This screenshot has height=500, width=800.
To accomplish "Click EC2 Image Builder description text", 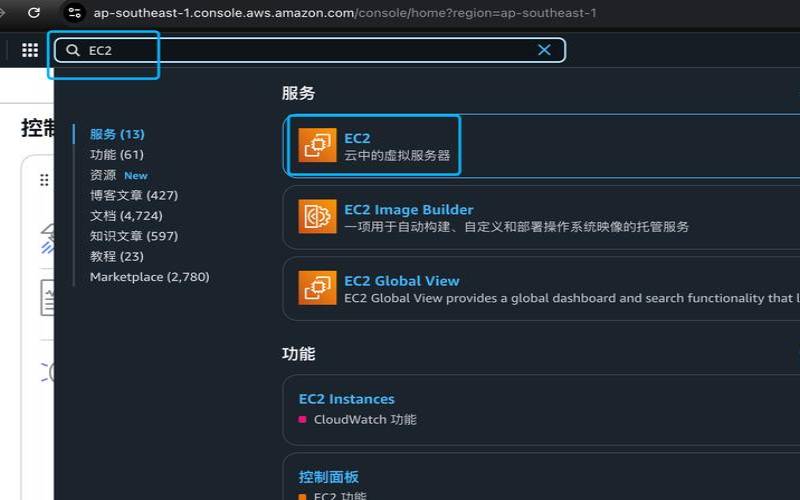I will (516, 227).
